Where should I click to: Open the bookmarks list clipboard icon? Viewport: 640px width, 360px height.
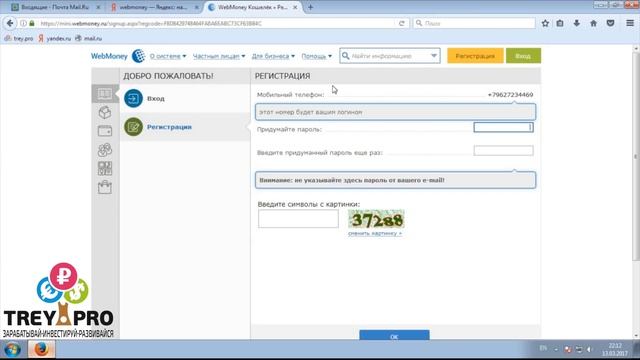[x=560, y=23]
